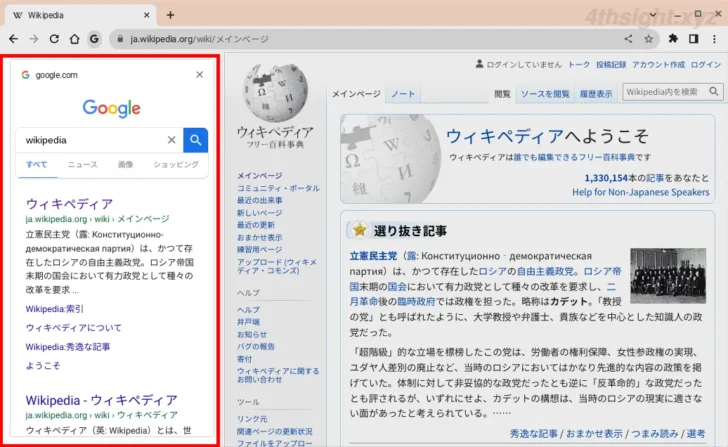Click the featured article group photo thumbnail
This screenshot has height=447, width=728.
pyautogui.click(x=668, y=276)
